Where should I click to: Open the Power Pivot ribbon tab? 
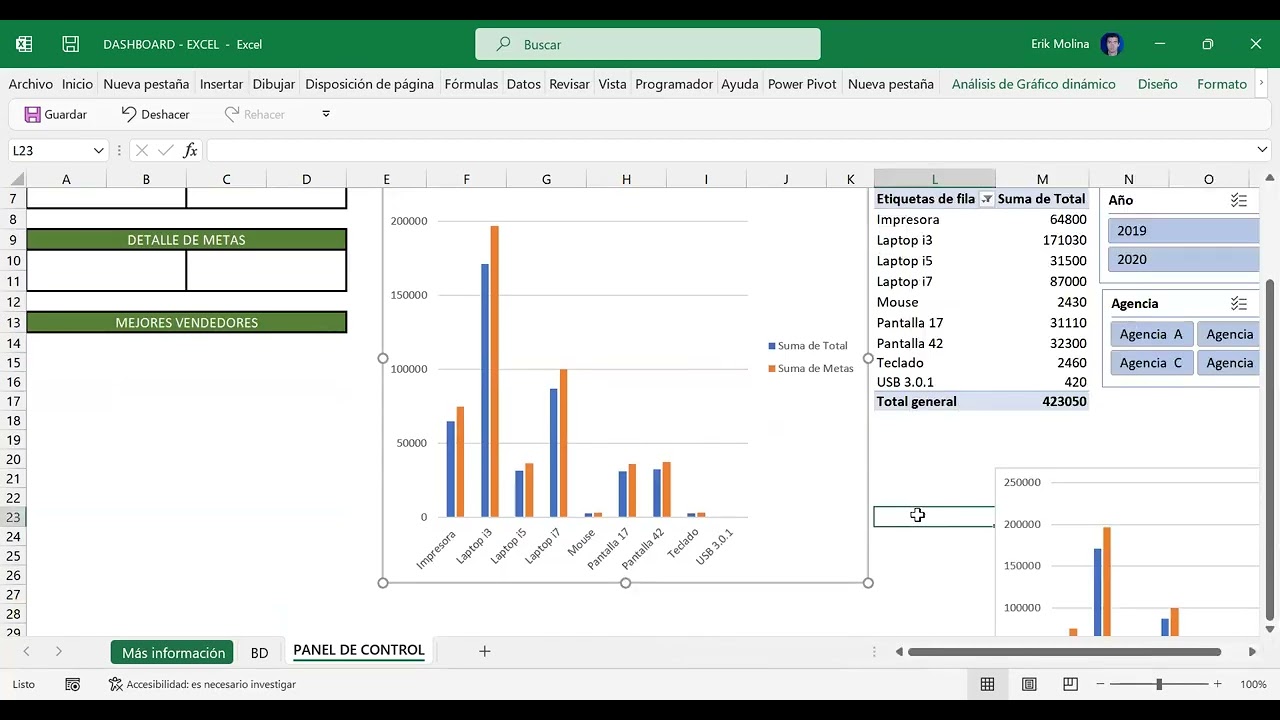(802, 84)
